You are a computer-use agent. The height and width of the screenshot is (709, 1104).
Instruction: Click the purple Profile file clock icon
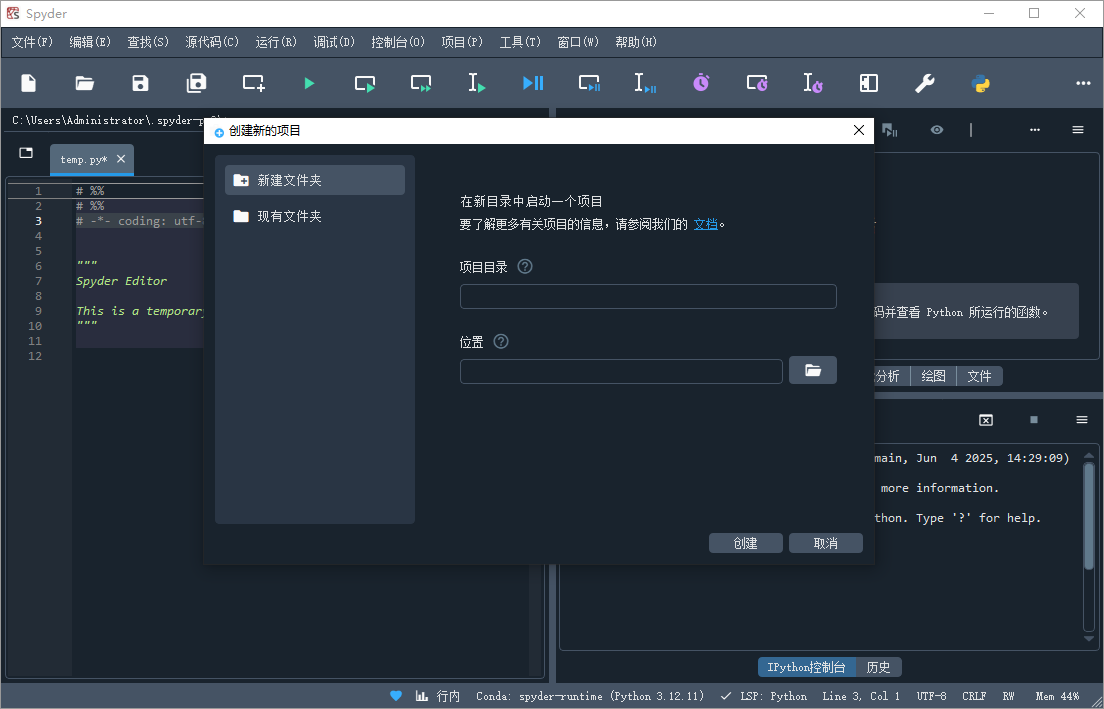click(x=701, y=83)
